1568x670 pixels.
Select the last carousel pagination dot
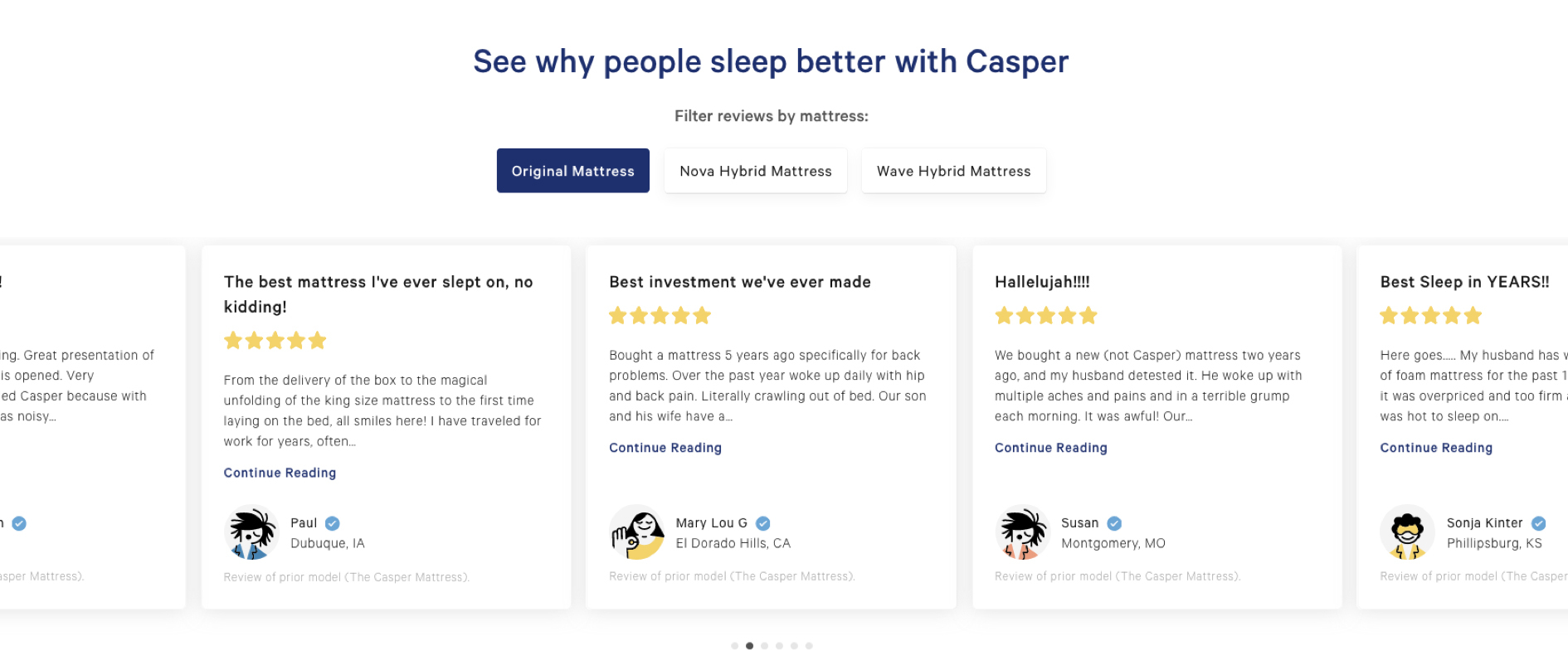[809, 646]
